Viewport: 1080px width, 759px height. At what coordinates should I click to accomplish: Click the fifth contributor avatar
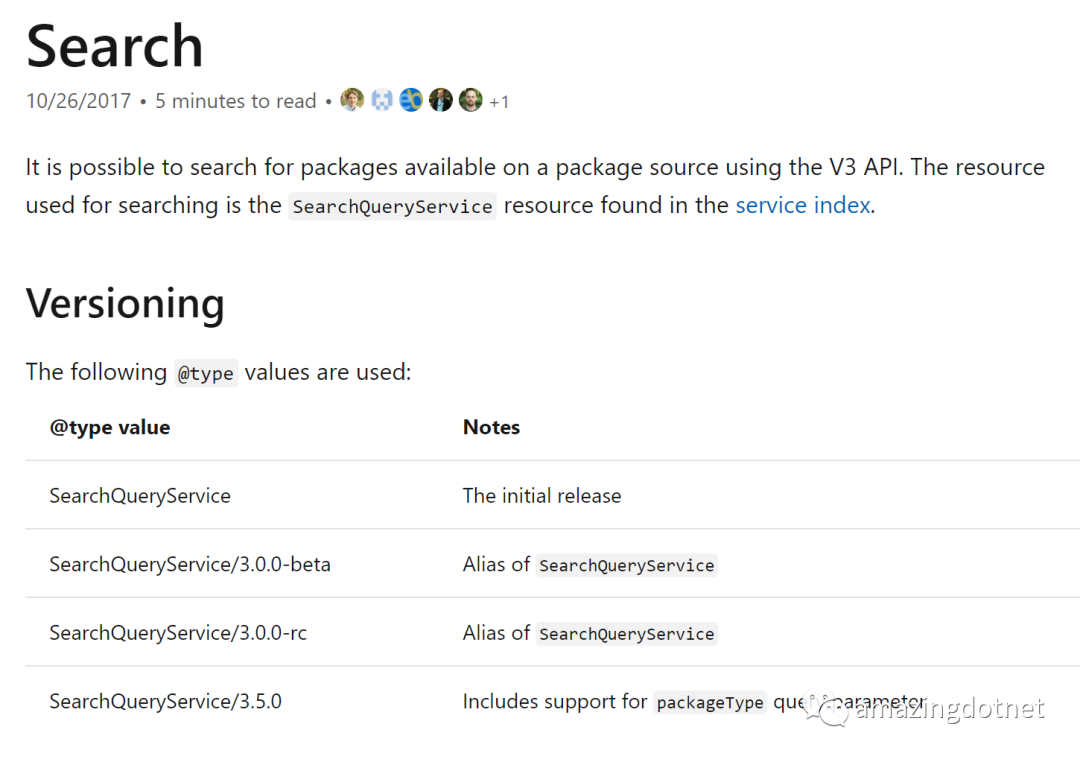(x=470, y=100)
